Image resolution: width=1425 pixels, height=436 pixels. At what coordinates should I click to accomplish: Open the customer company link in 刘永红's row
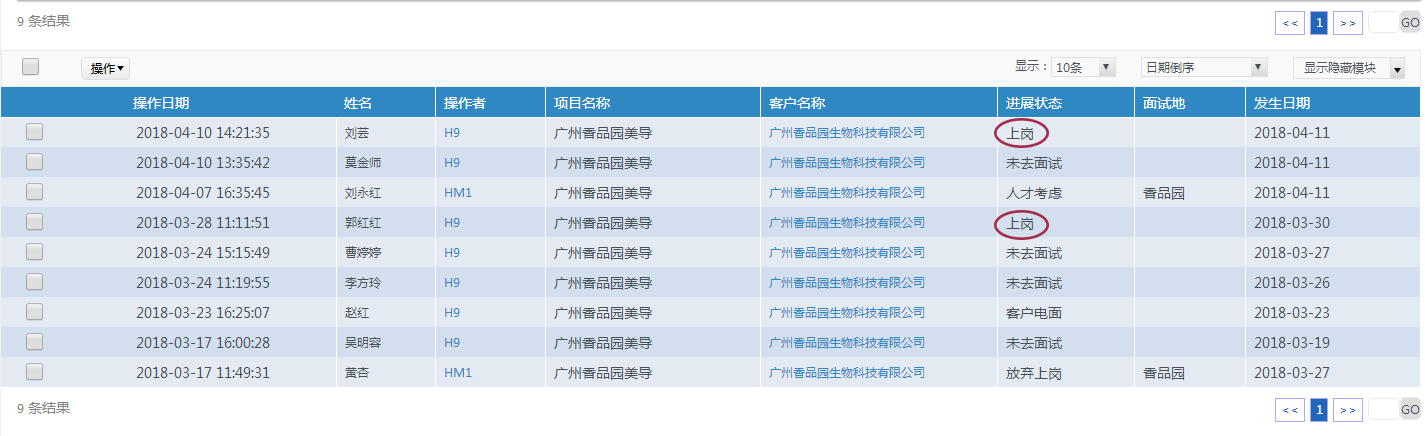(x=847, y=192)
